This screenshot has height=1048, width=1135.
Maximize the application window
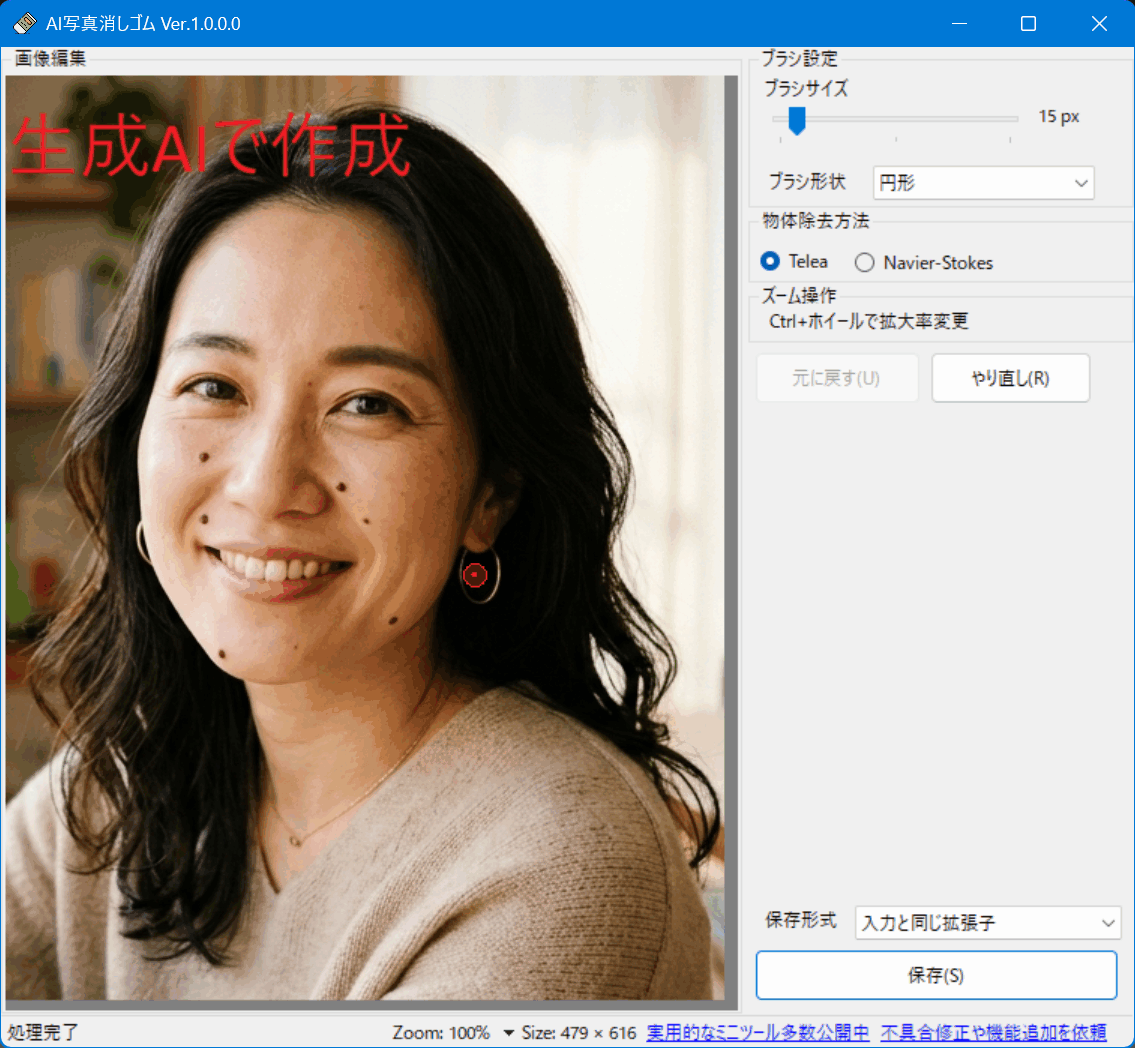1028,23
